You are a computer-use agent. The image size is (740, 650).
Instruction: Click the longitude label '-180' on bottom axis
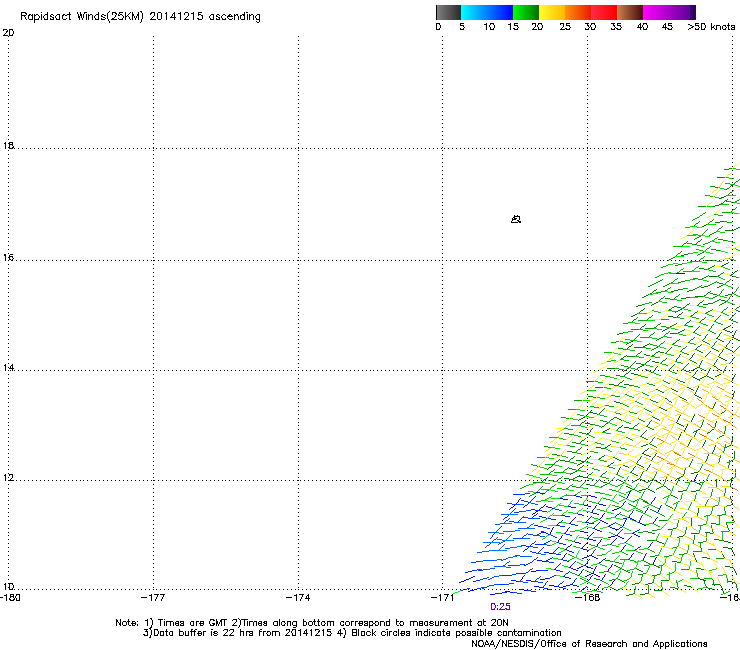point(10,598)
